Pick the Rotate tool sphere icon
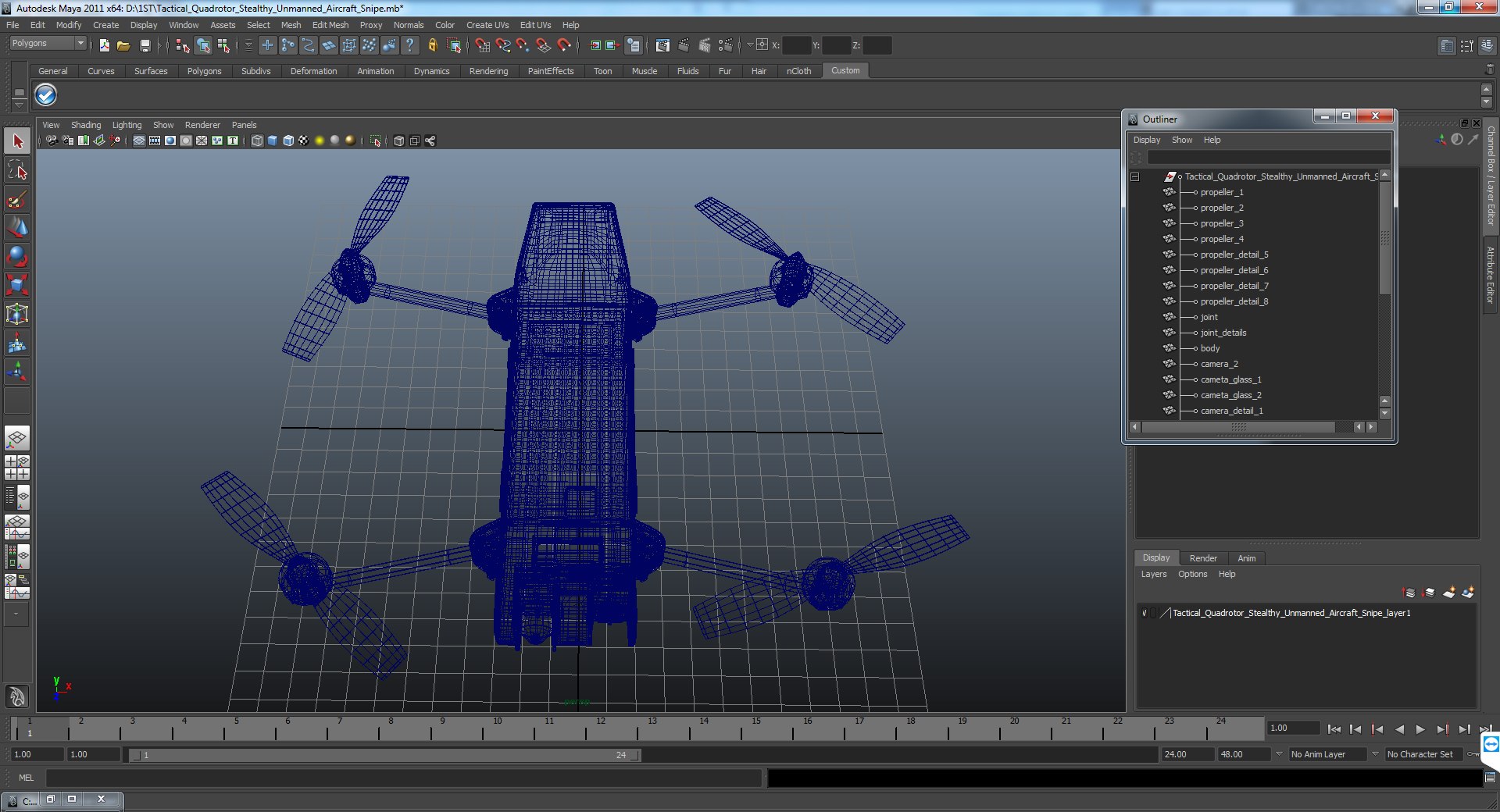This screenshot has height=812, width=1500. coord(17,256)
